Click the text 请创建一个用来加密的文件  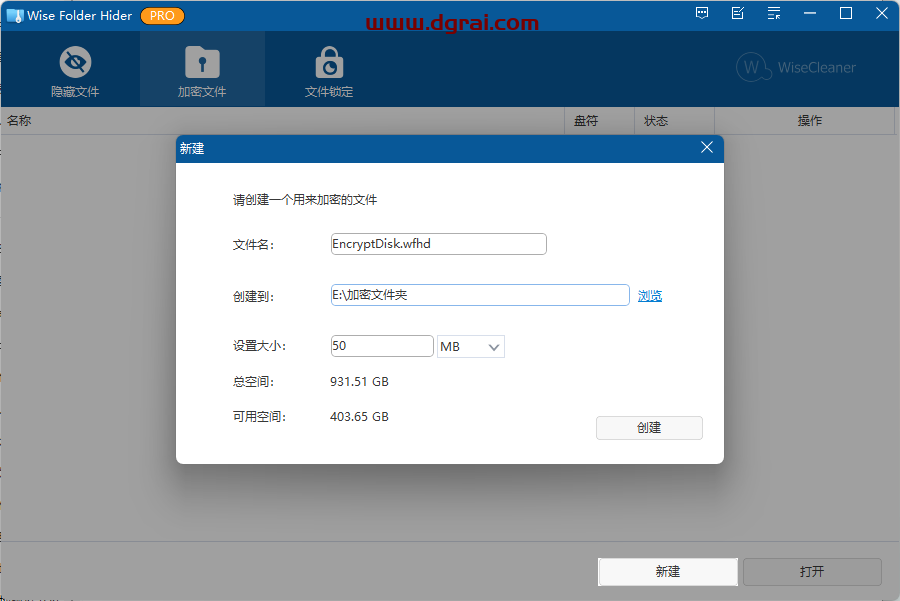click(x=305, y=200)
